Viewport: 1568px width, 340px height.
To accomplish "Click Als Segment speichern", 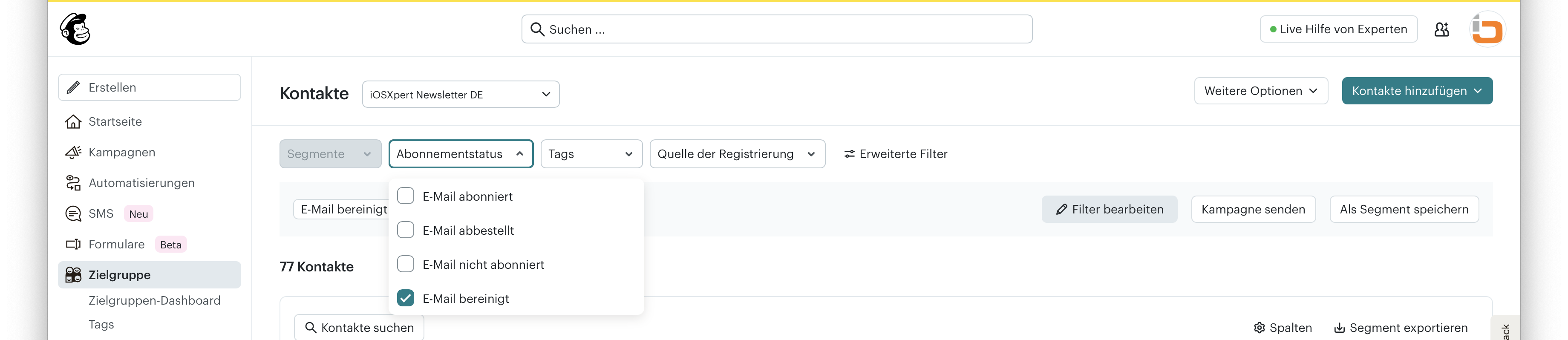I will pos(1404,209).
